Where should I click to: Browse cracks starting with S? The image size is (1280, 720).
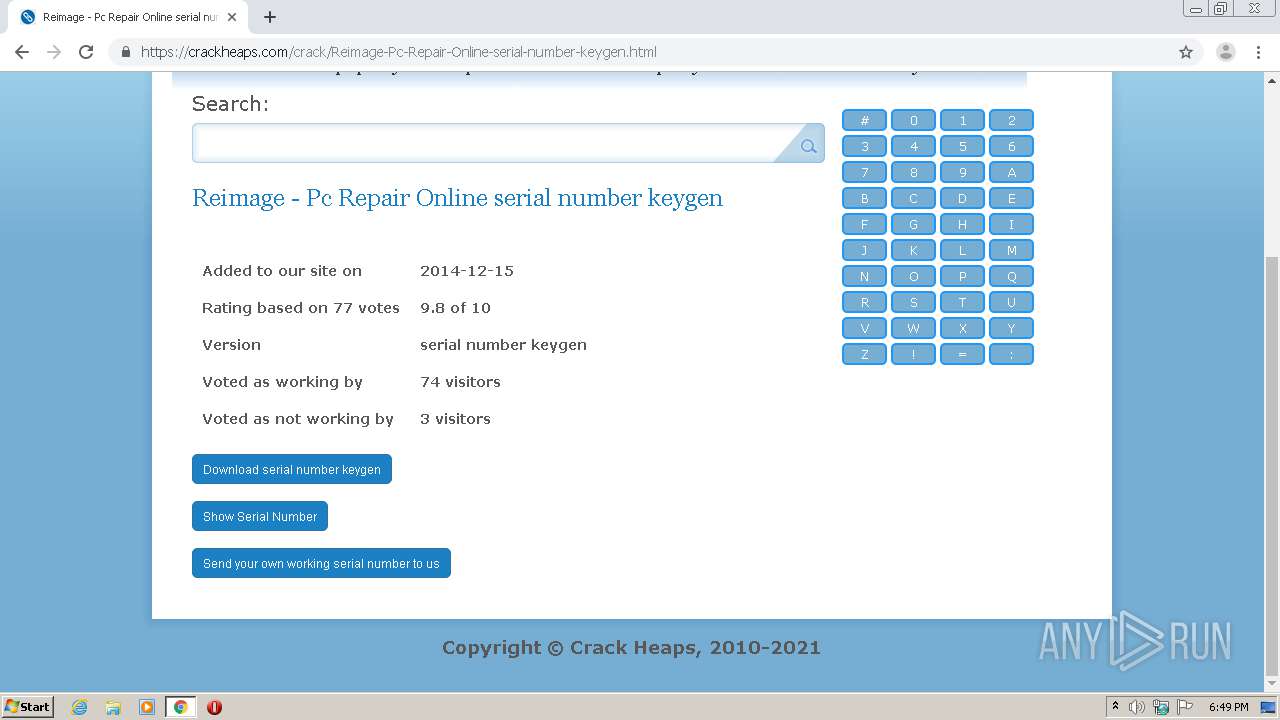coord(913,302)
